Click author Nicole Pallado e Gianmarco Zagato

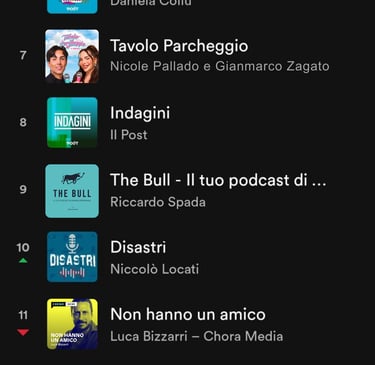click(220, 66)
